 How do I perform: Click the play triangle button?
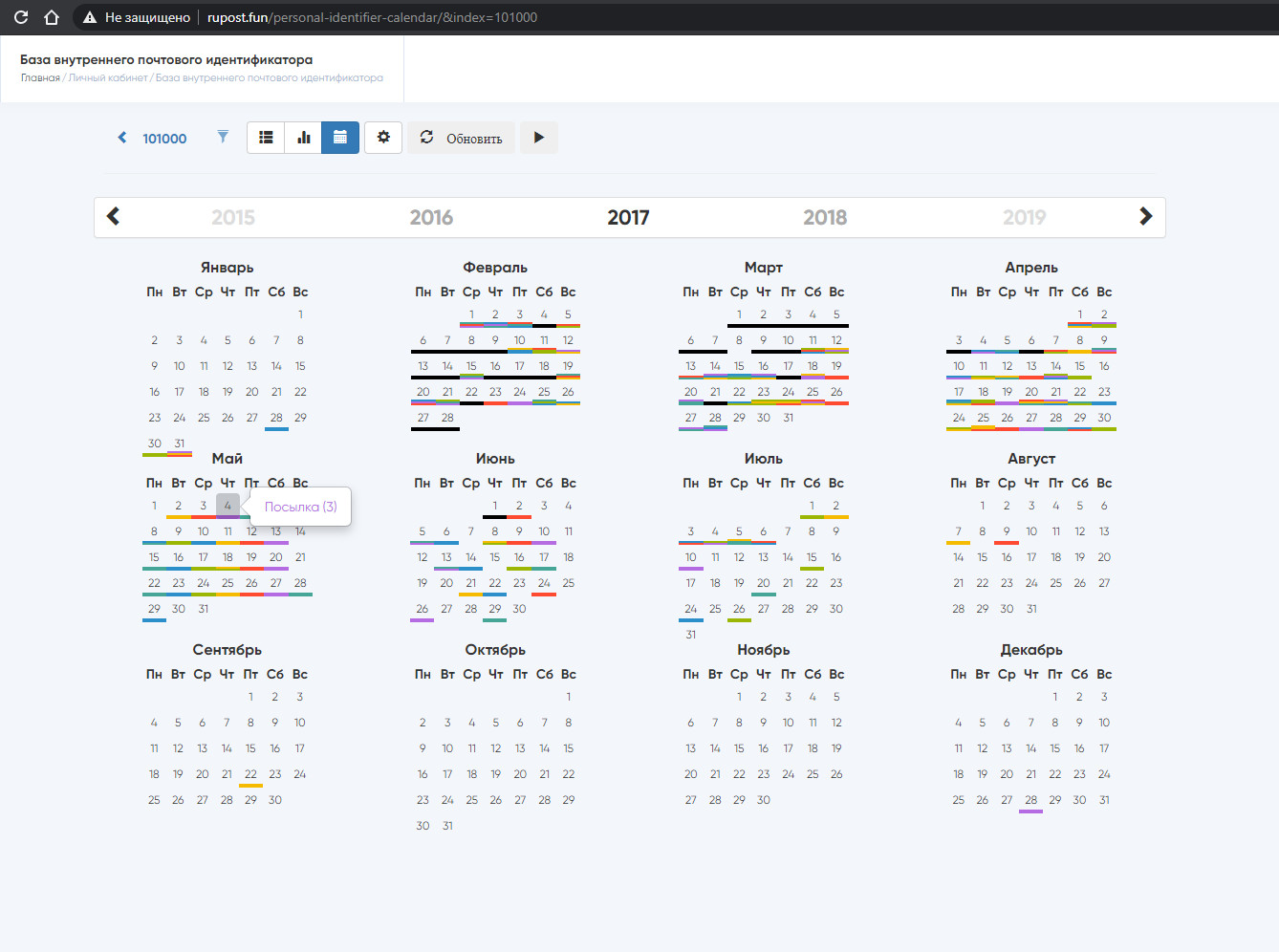pos(539,138)
